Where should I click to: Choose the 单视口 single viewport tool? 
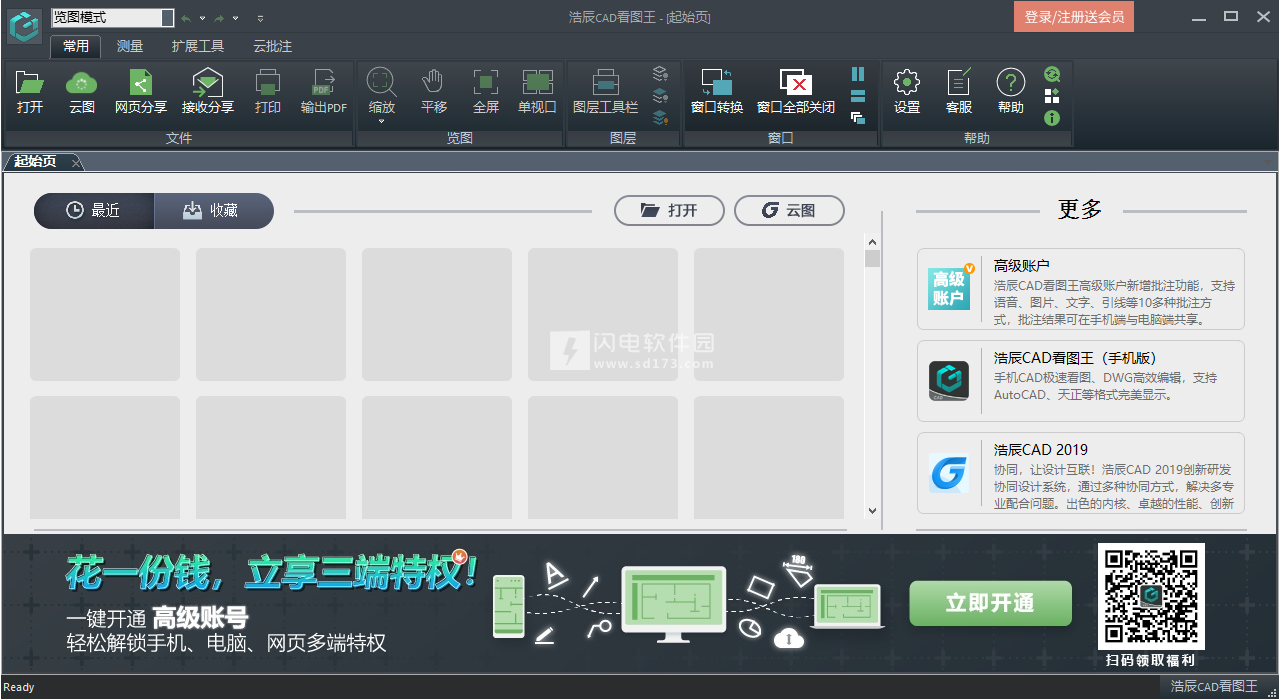[538, 92]
